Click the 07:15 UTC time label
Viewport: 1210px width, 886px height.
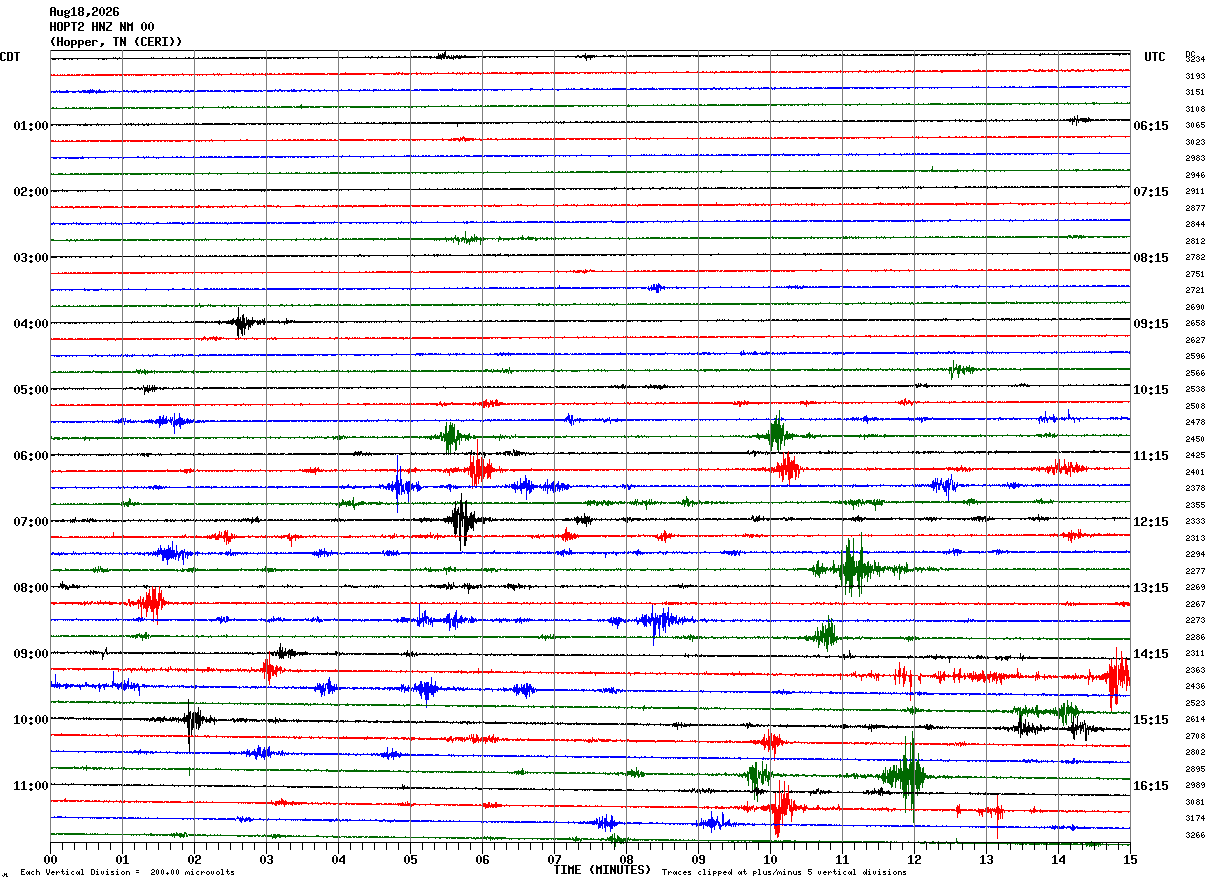tap(1151, 192)
